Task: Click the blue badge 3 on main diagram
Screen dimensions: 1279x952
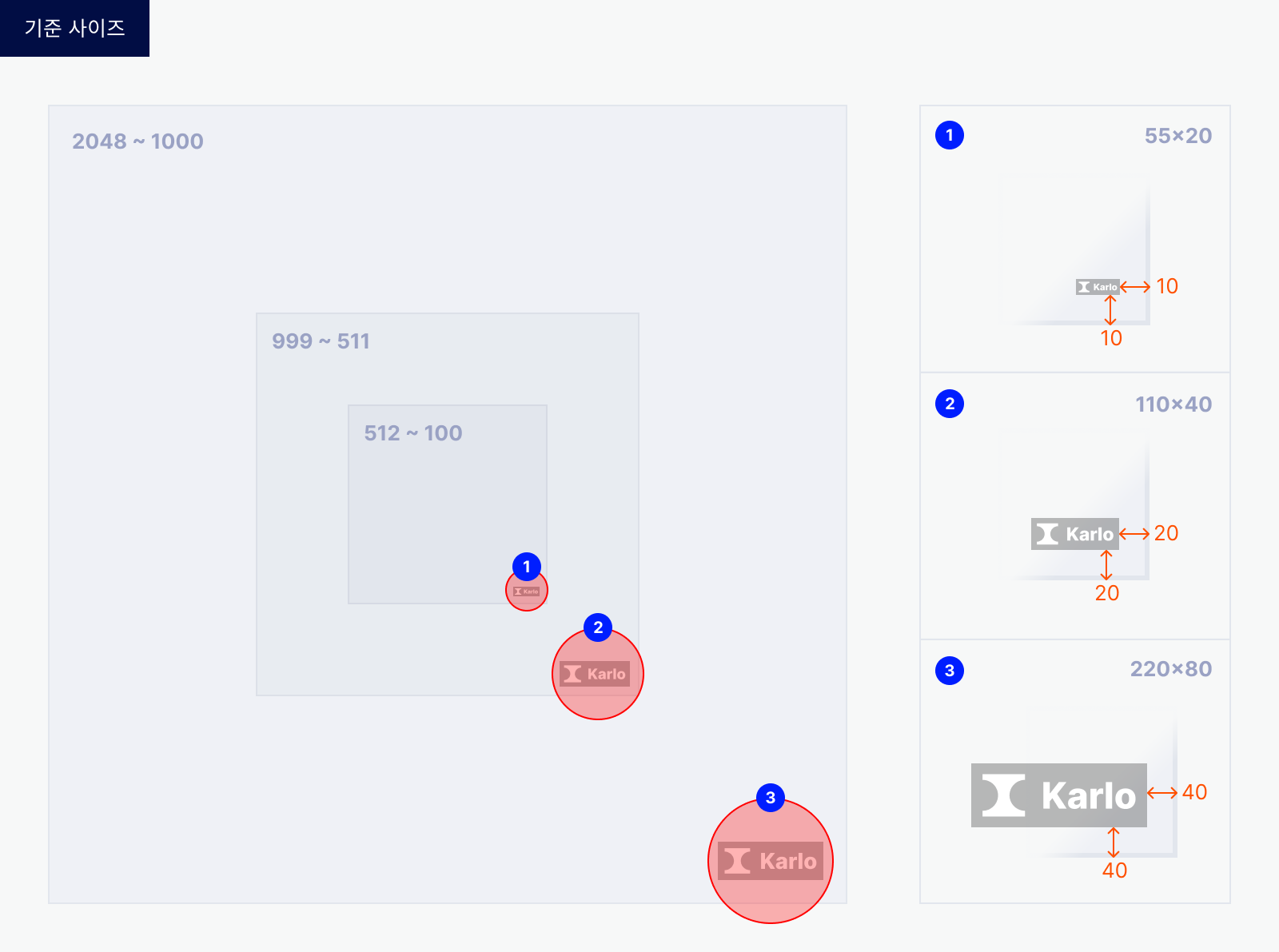Action: pos(771,797)
